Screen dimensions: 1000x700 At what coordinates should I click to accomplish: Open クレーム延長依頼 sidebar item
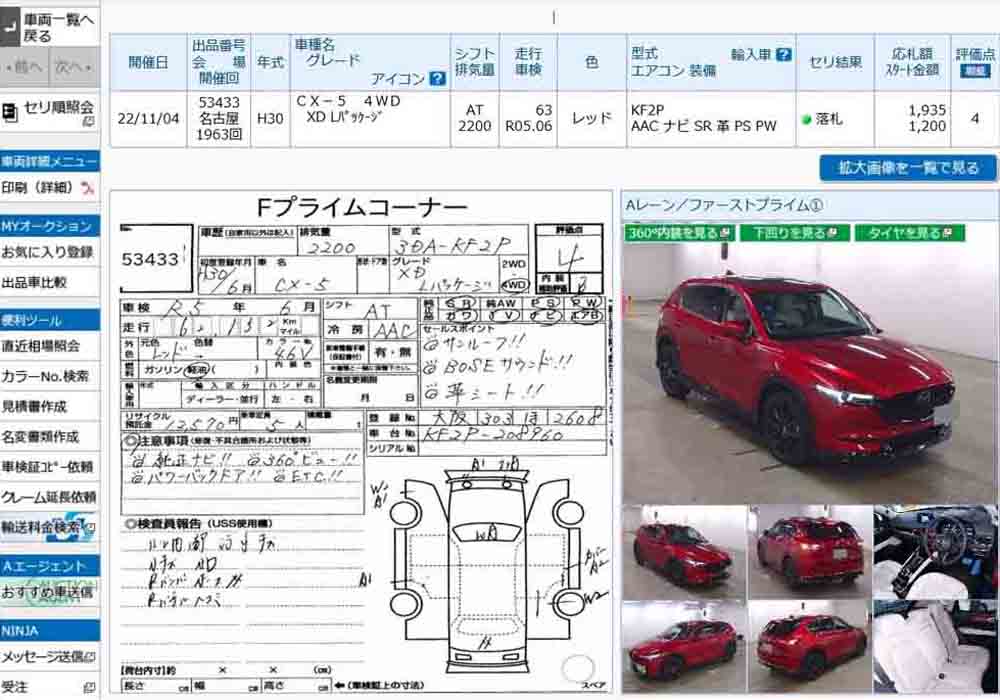[48, 497]
